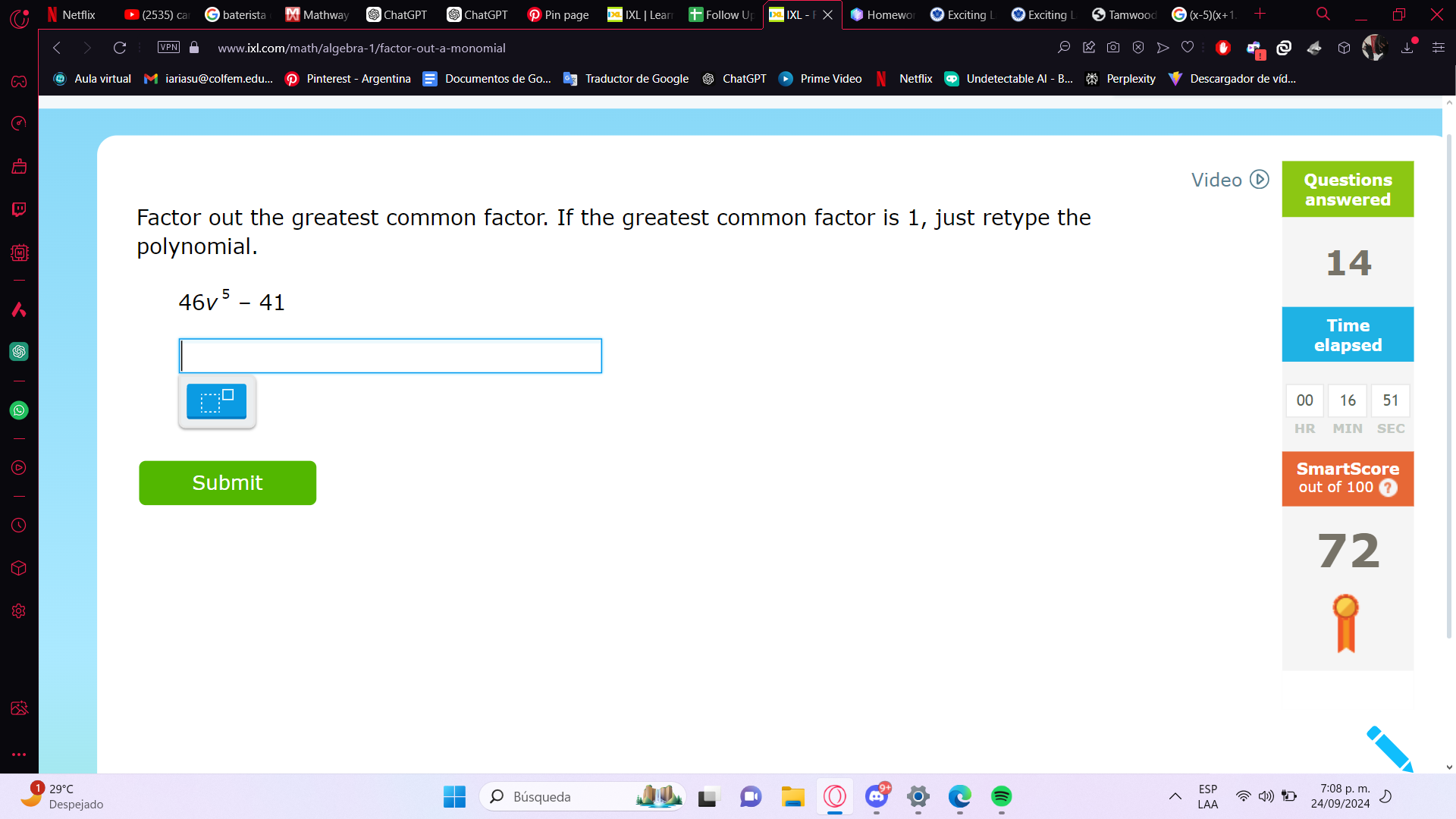Expand the browser address bar dropdown
The image size is (1456, 819).
point(1046,48)
